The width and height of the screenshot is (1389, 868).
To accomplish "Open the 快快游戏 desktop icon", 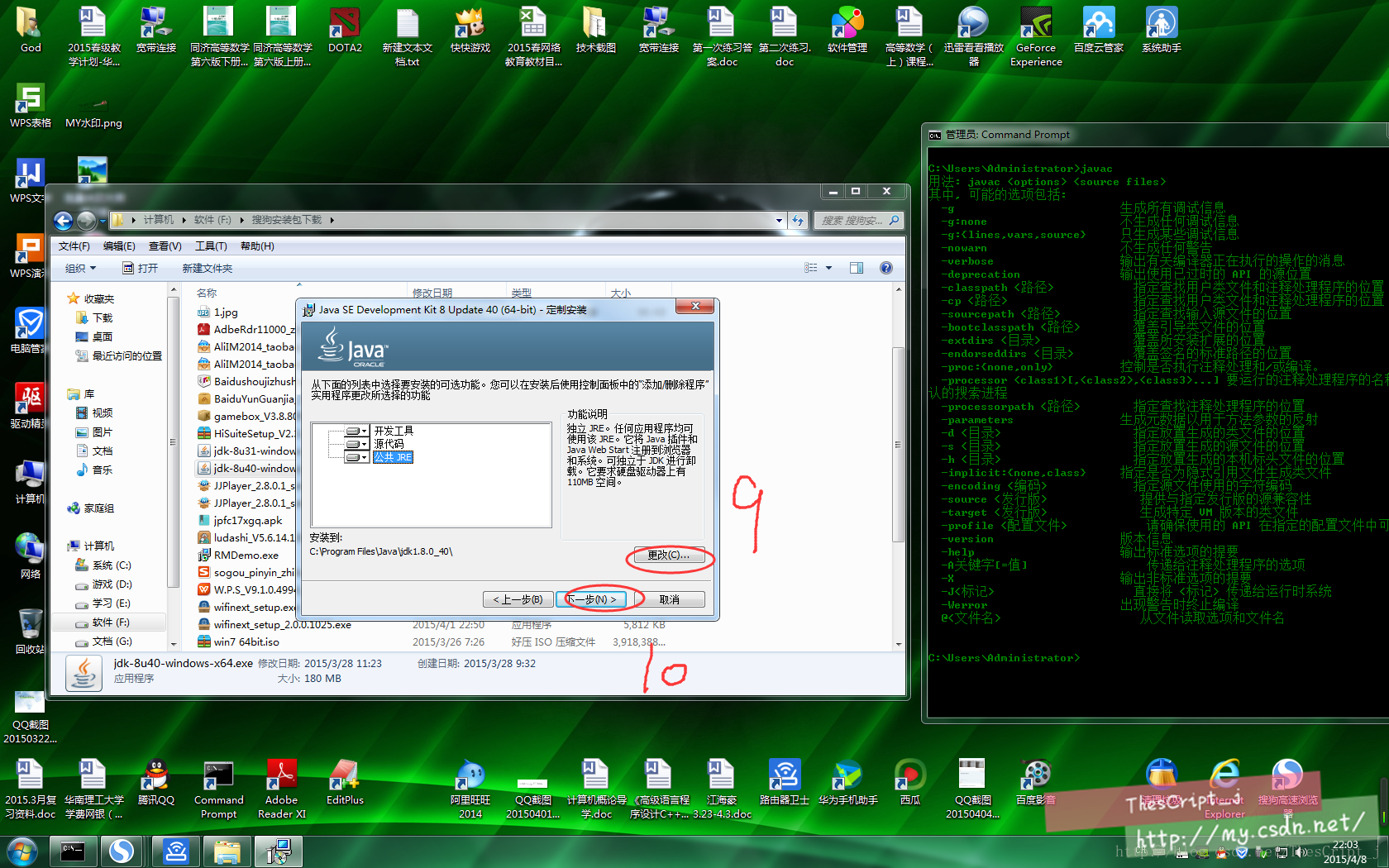I will pyautogui.click(x=470, y=30).
